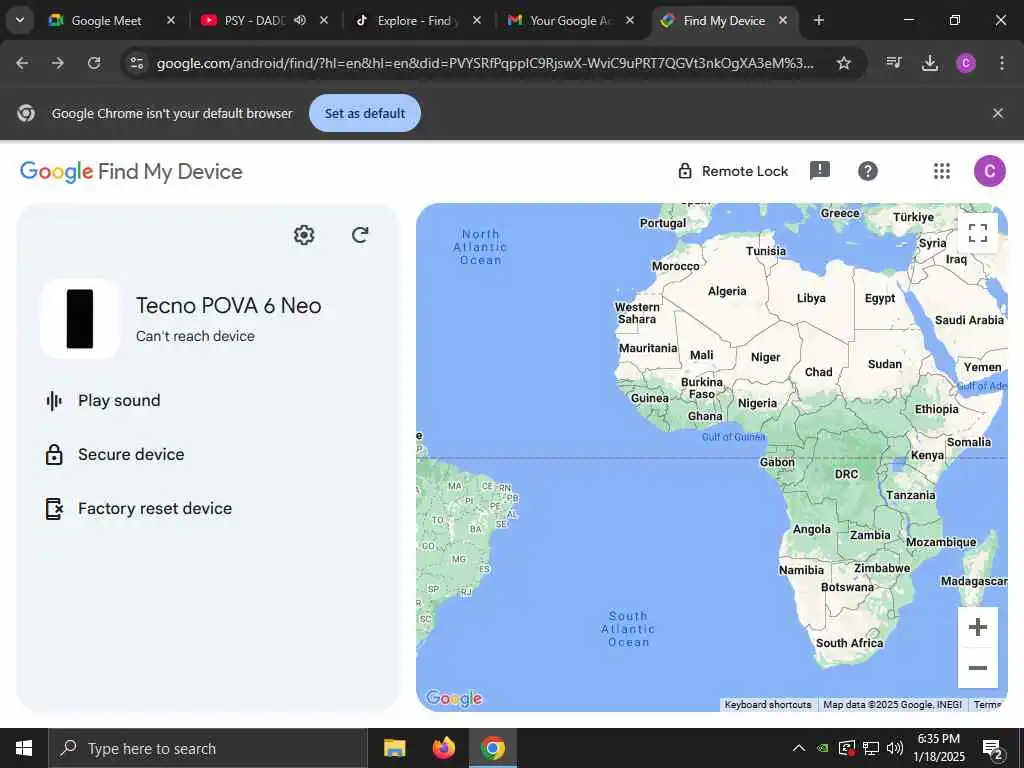Switch to the PSY - DADDY YouTube tab
Viewport: 1024px width, 768px height.
coord(255,21)
